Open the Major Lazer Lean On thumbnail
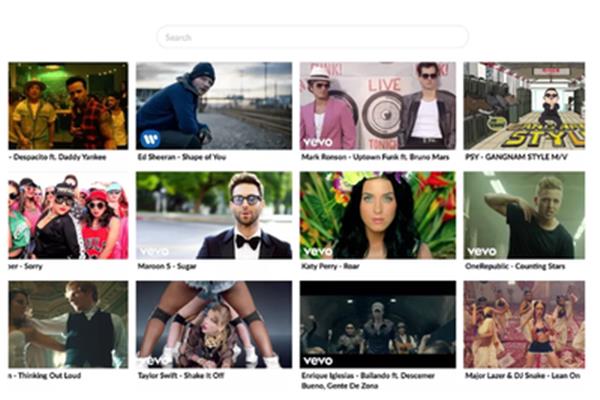The width and height of the screenshot is (600, 400). tap(524, 325)
